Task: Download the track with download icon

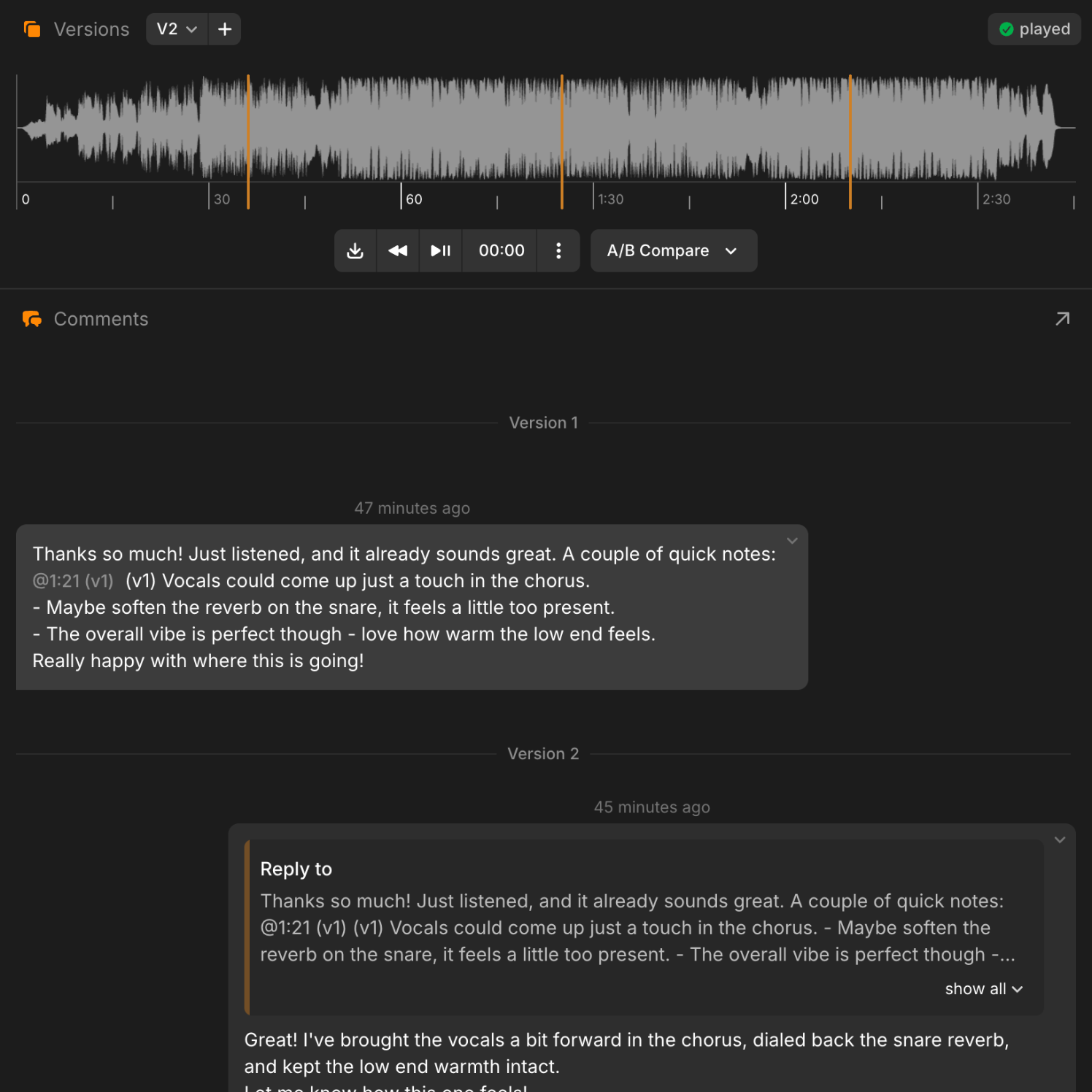Action: pyautogui.click(x=355, y=251)
